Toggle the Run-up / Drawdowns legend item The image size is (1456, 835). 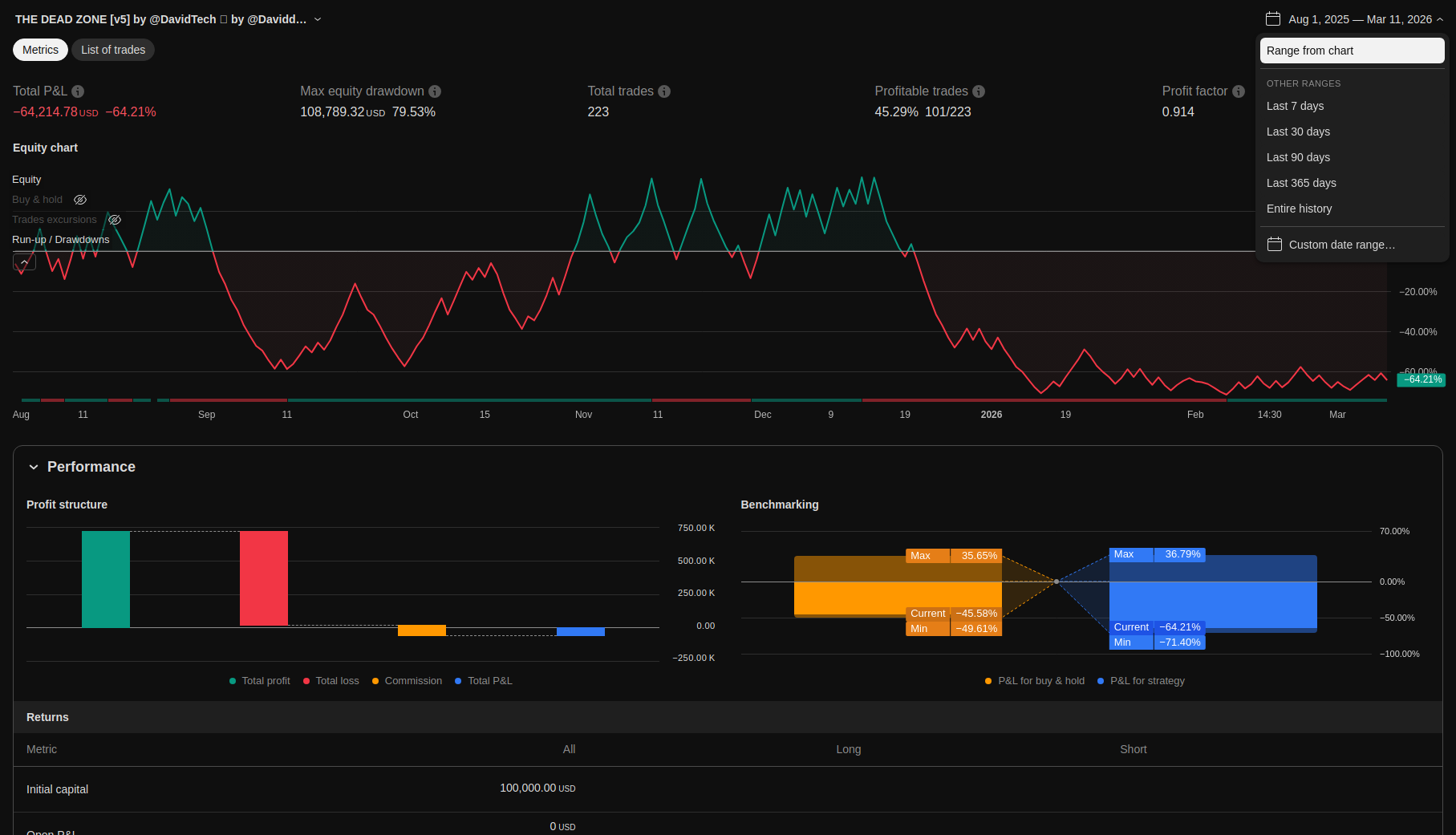(x=60, y=240)
